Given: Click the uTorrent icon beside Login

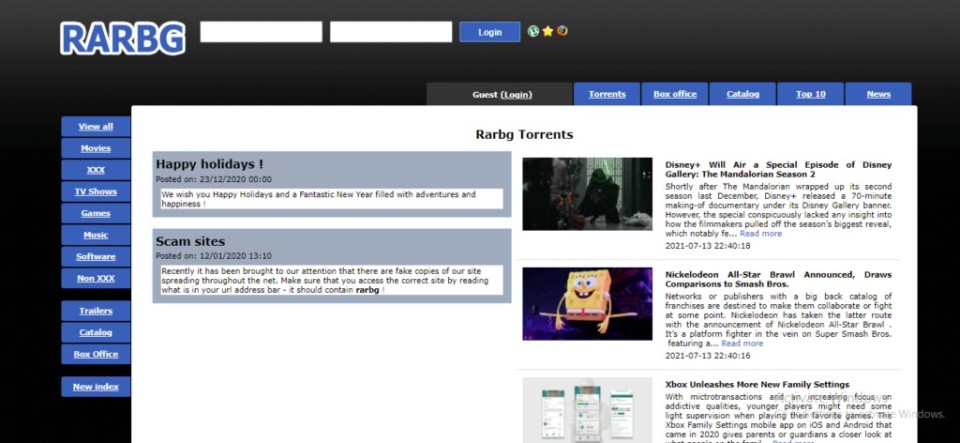Looking at the screenshot, I should 533,31.
